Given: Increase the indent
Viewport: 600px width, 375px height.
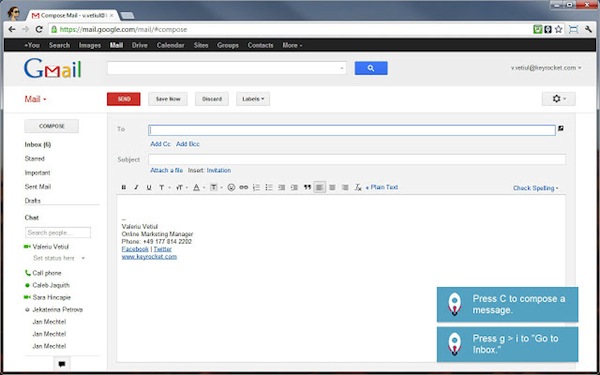Looking at the screenshot, I should pos(294,188).
